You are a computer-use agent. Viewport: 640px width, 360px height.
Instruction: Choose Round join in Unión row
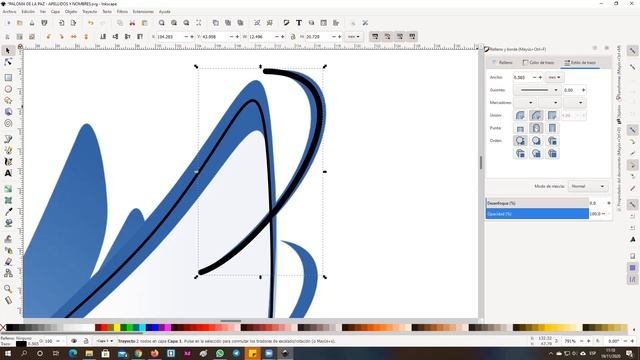point(536,115)
